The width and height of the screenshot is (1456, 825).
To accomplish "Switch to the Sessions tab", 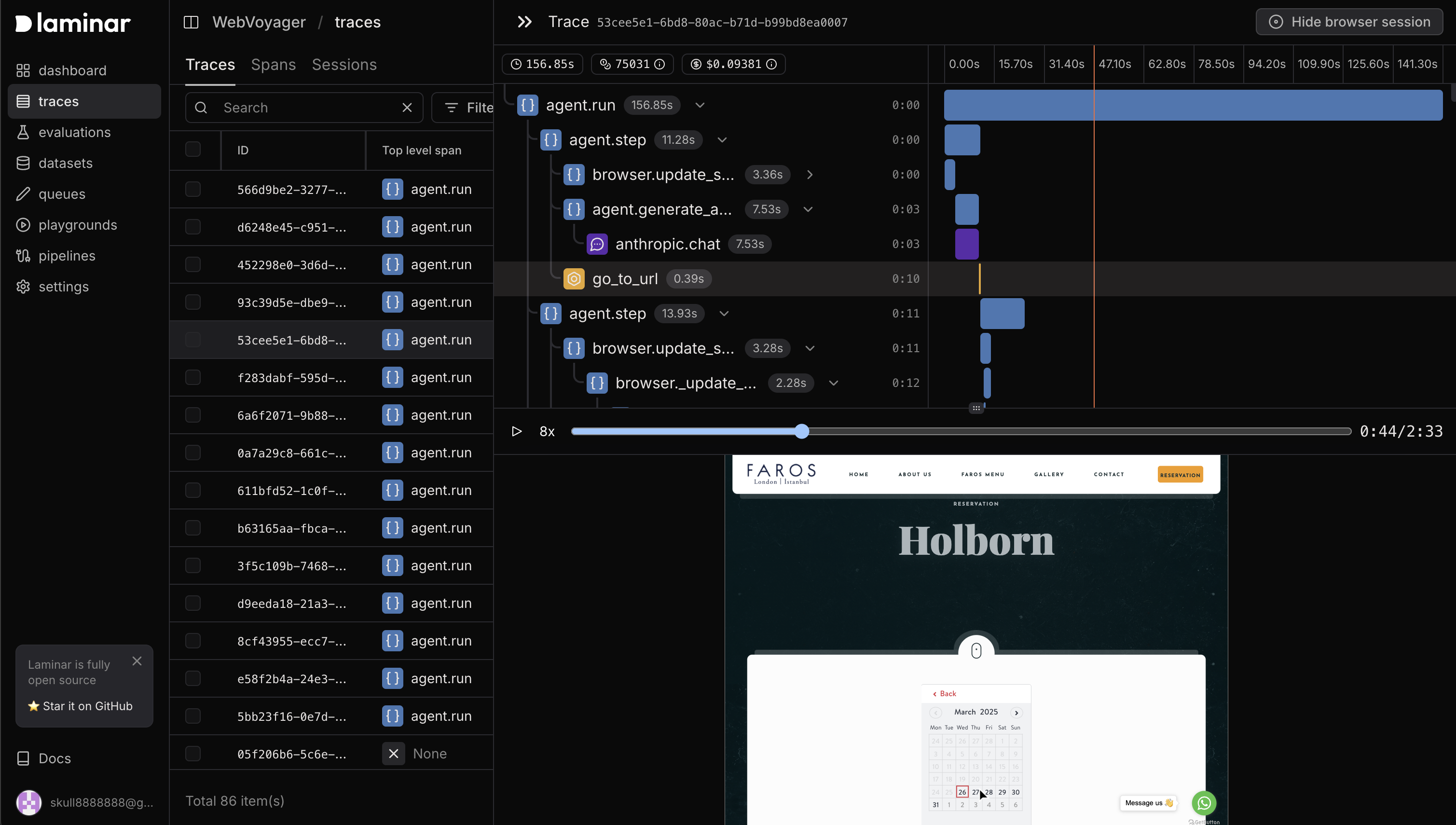I will click(x=344, y=65).
